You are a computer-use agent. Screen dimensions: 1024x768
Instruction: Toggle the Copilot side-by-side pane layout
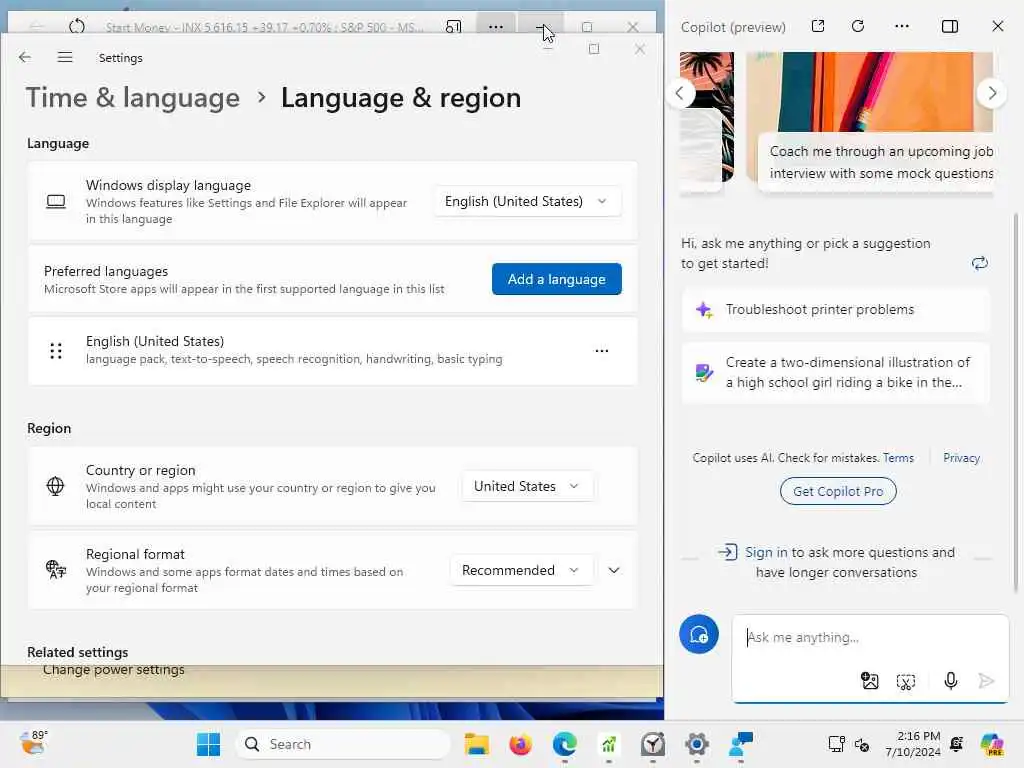click(950, 26)
